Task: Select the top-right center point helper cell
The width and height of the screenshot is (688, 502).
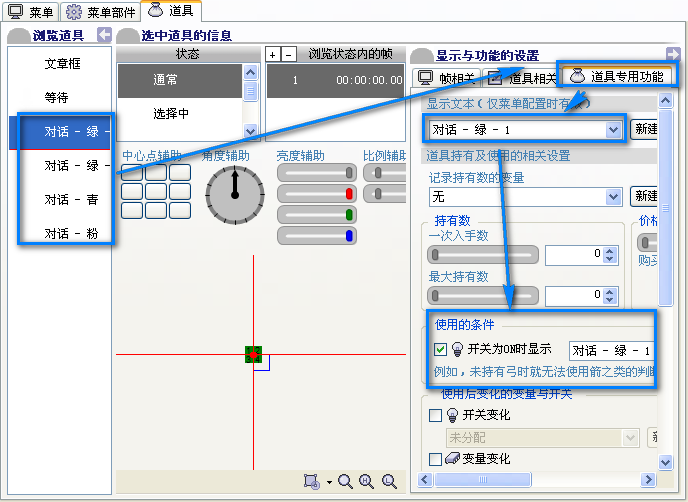Action: (x=180, y=172)
